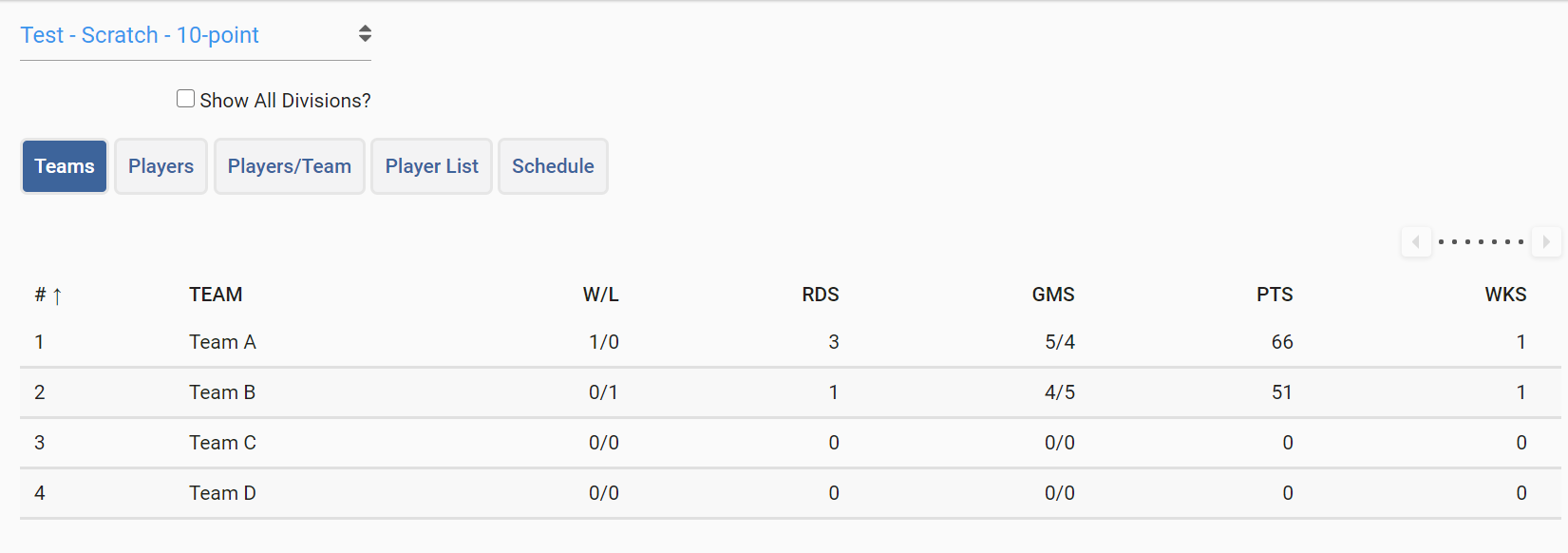This screenshot has width=1568, height=553.
Task: Select the second pagination dot
Action: tap(1452, 242)
